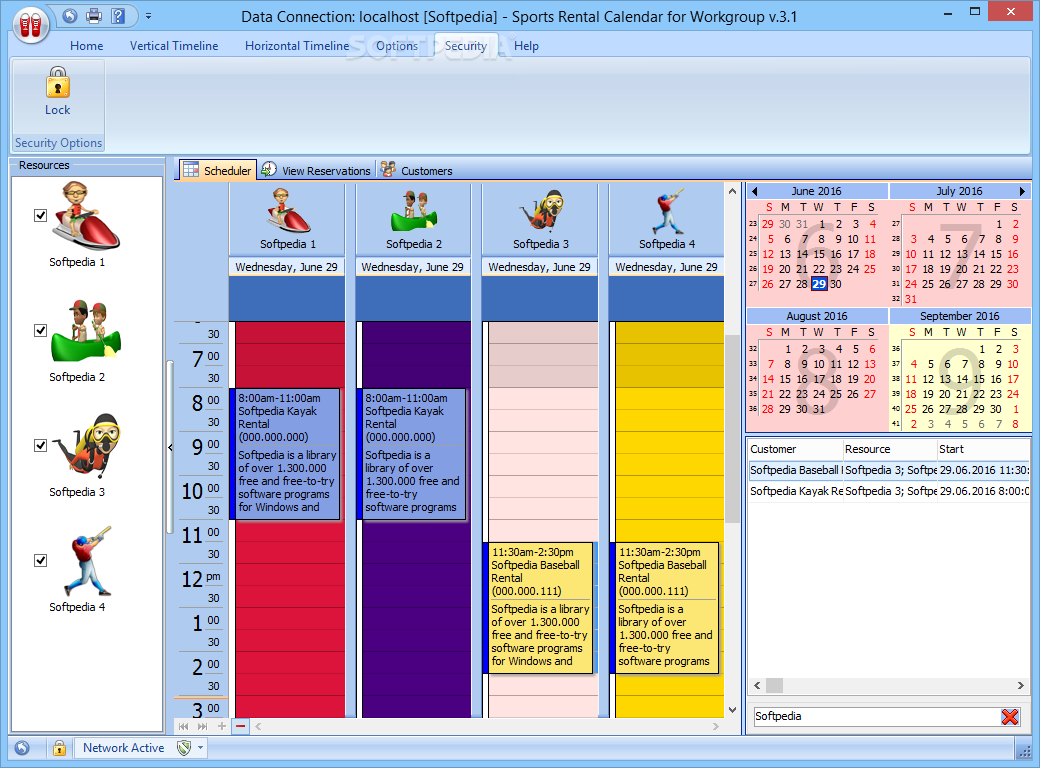Open the Horizontal Timeline ribbon tab
Image resolution: width=1040 pixels, height=768 pixels.
click(297, 46)
